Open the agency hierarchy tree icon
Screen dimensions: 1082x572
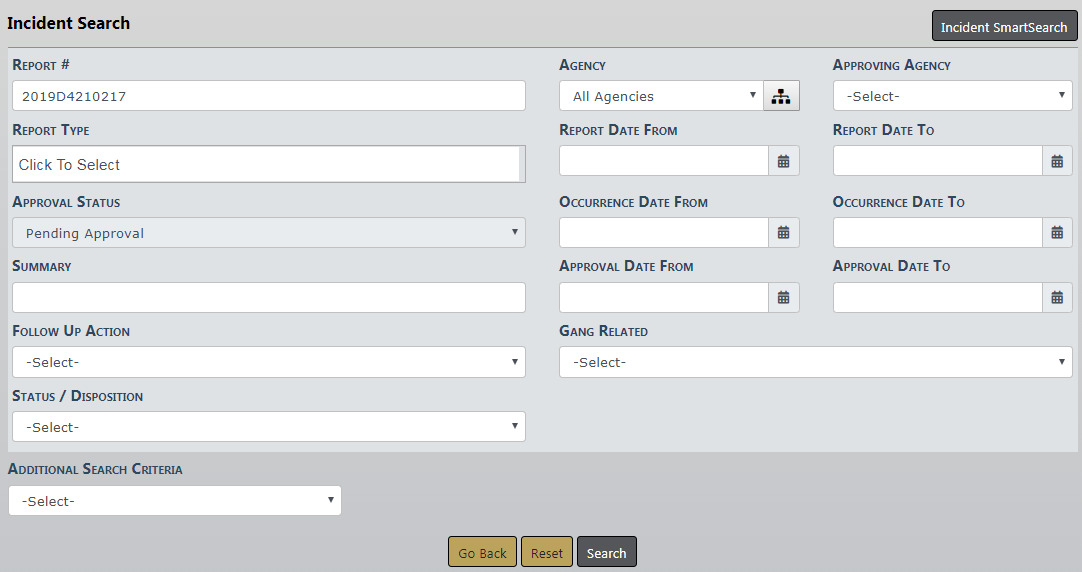(781, 96)
